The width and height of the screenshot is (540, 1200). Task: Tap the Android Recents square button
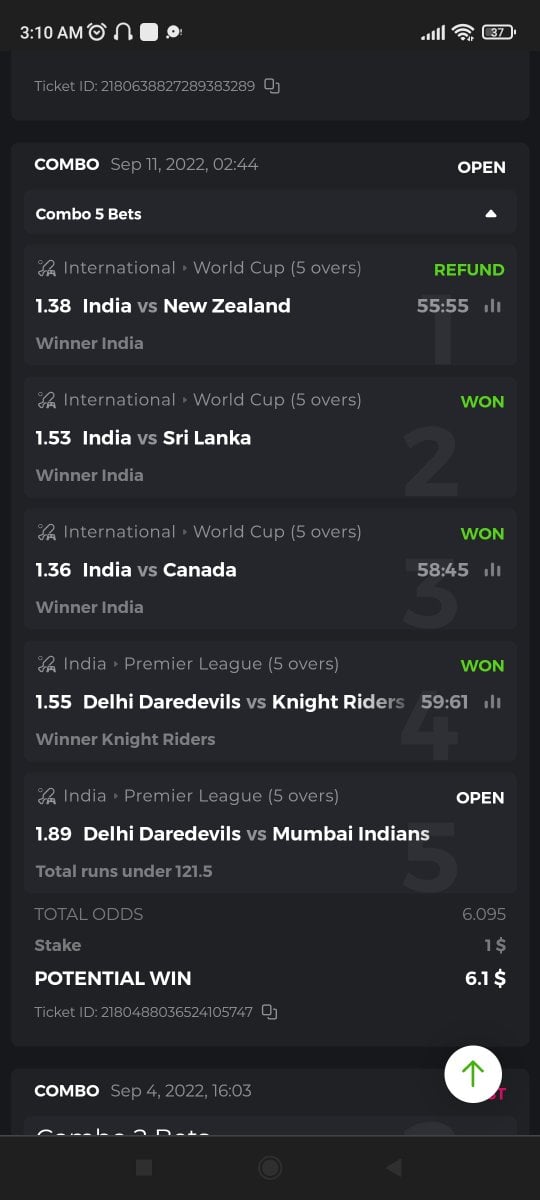144,1167
